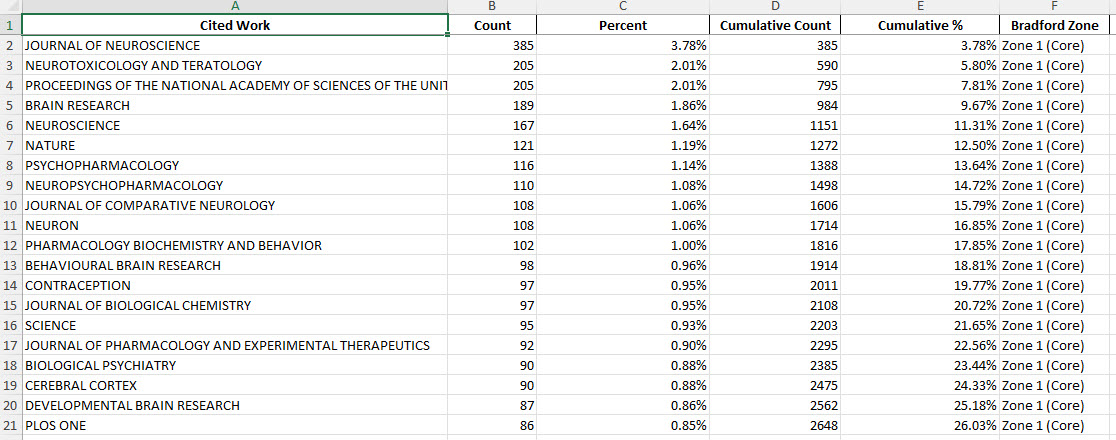Select the JOURNAL OF NEUROSCIENCE cell
Image resolution: width=1116 pixels, height=440 pixels.
tap(235, 46)
